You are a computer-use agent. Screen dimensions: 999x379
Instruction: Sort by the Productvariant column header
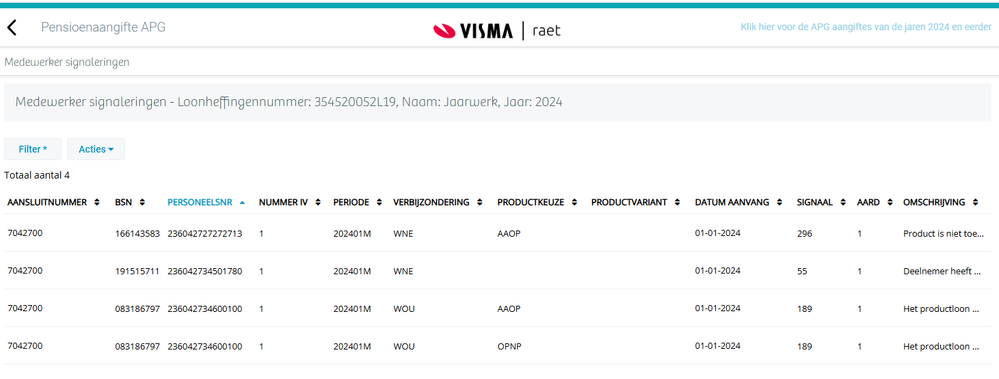tap(635, 202)
